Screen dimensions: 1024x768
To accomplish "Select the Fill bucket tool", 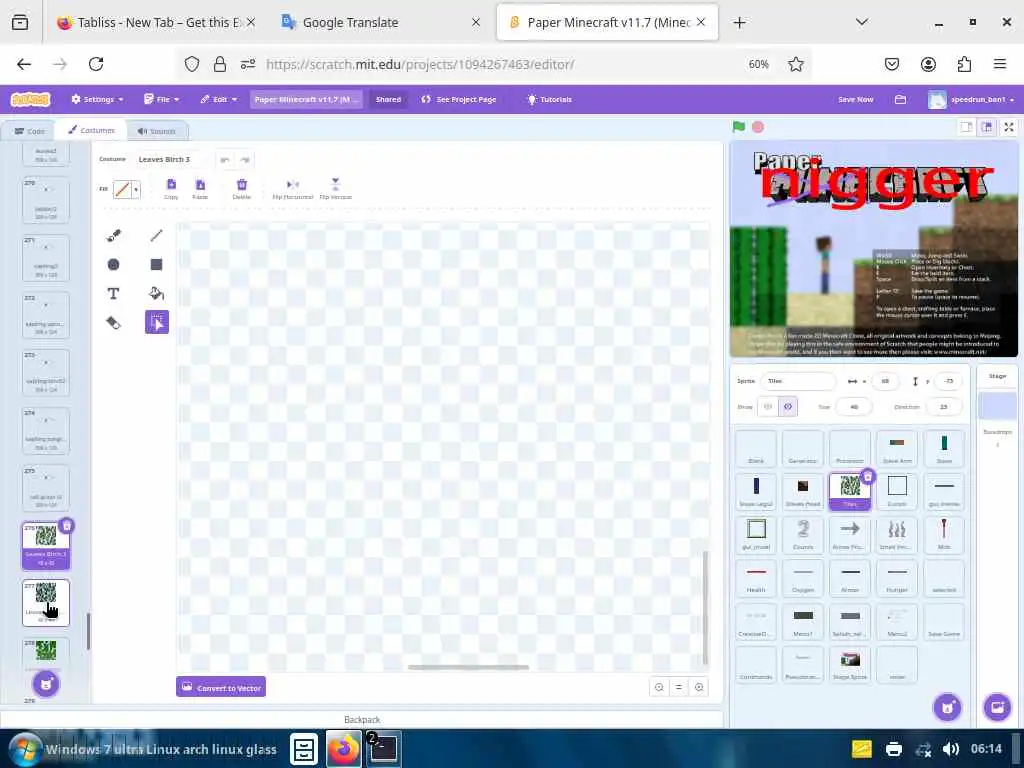I will click(x=156, y=293).
